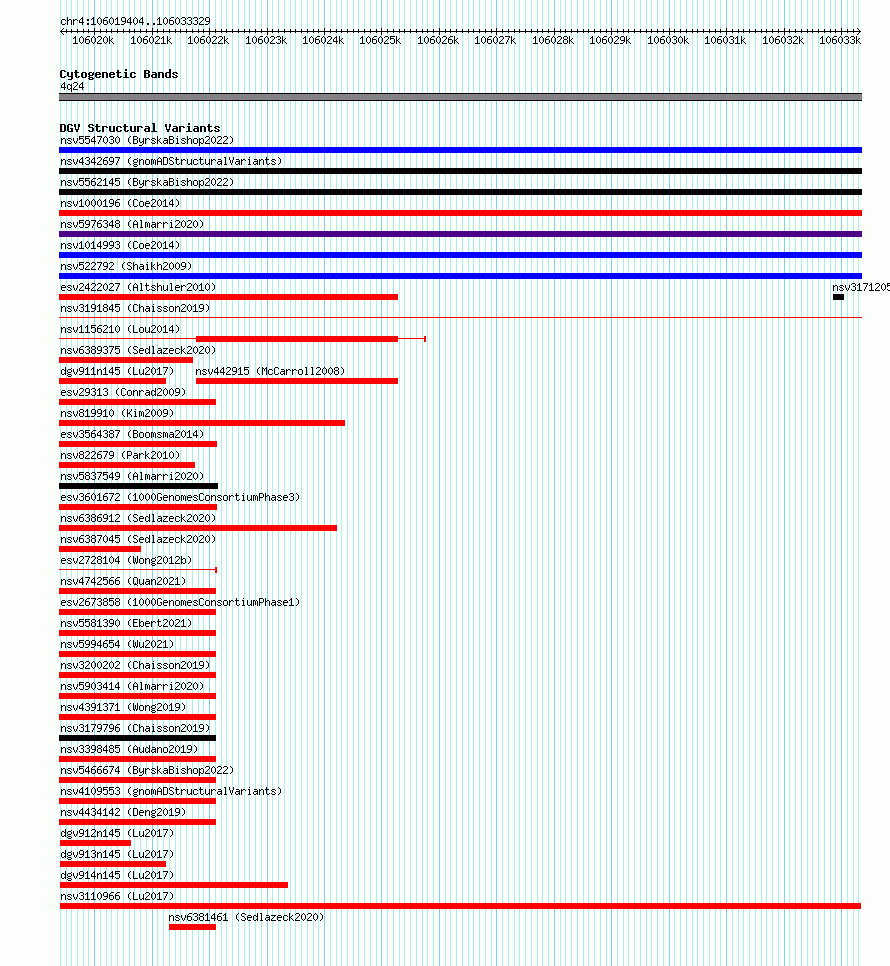Open esv3601672 (1000GenomesConsortiumPhase3) label
Screen dimensions: 890x966
[180, 497]
